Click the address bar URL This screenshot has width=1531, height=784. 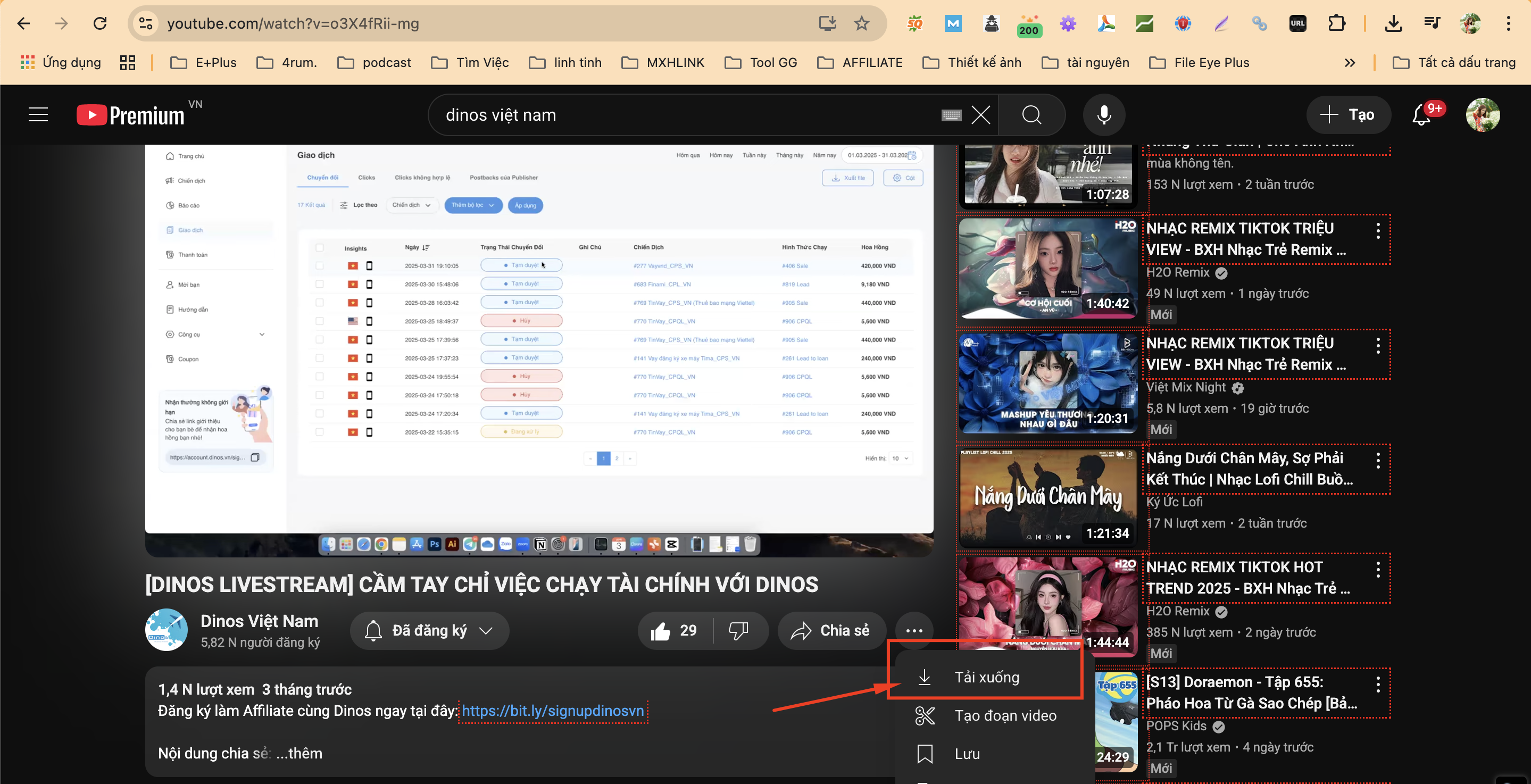tap(293, 24)
